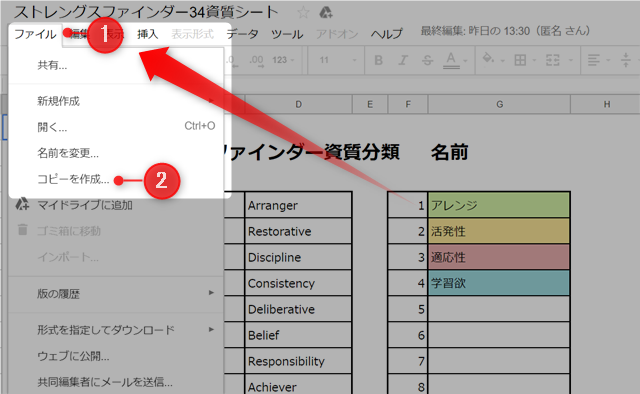Select the Deliberative cell
This screenshot has height=394, width=640.
(298, 309)
